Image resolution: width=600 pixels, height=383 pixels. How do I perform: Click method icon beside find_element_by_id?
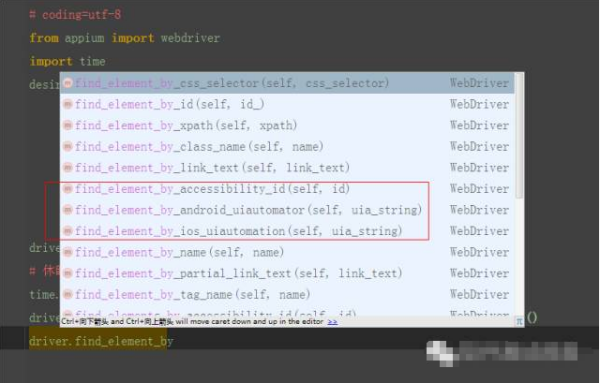(x=68, y=104)
